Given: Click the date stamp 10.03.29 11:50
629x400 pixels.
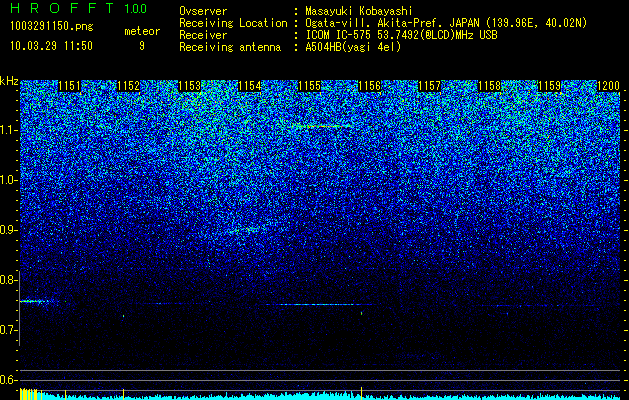Looking at the screenshot, I should click(x=51, y=46).
